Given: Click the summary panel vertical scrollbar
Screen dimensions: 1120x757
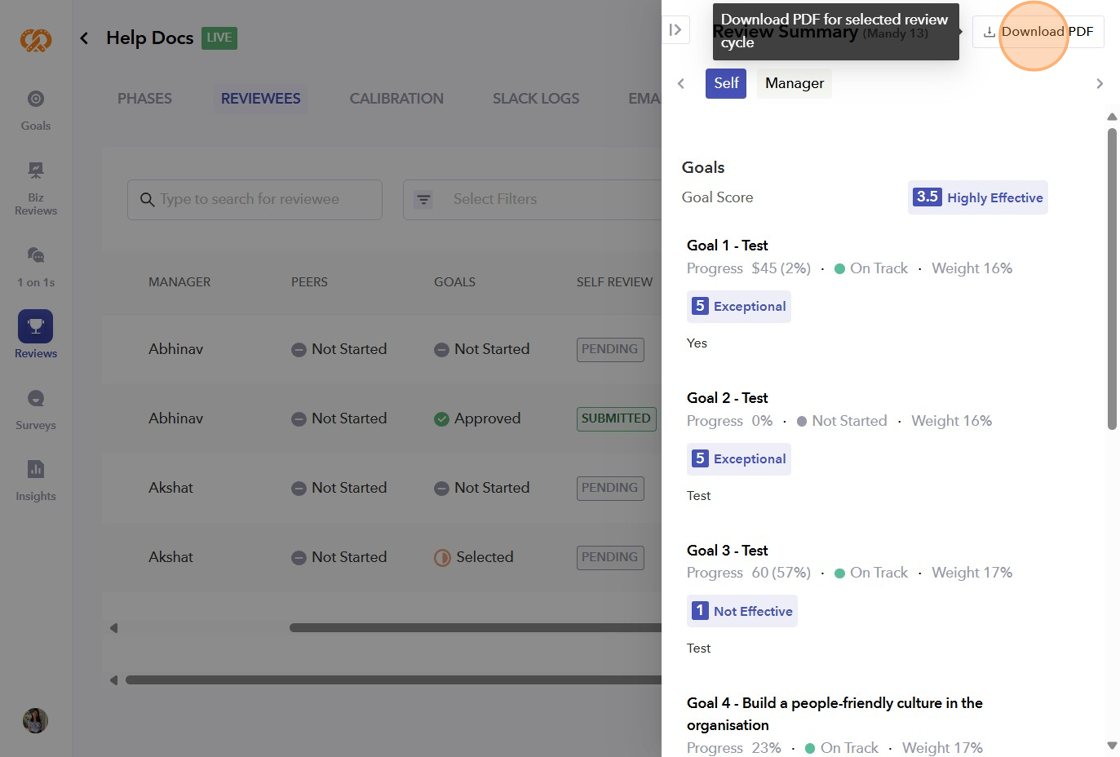Looking at the screenshot, I should tap(1111, 279).
